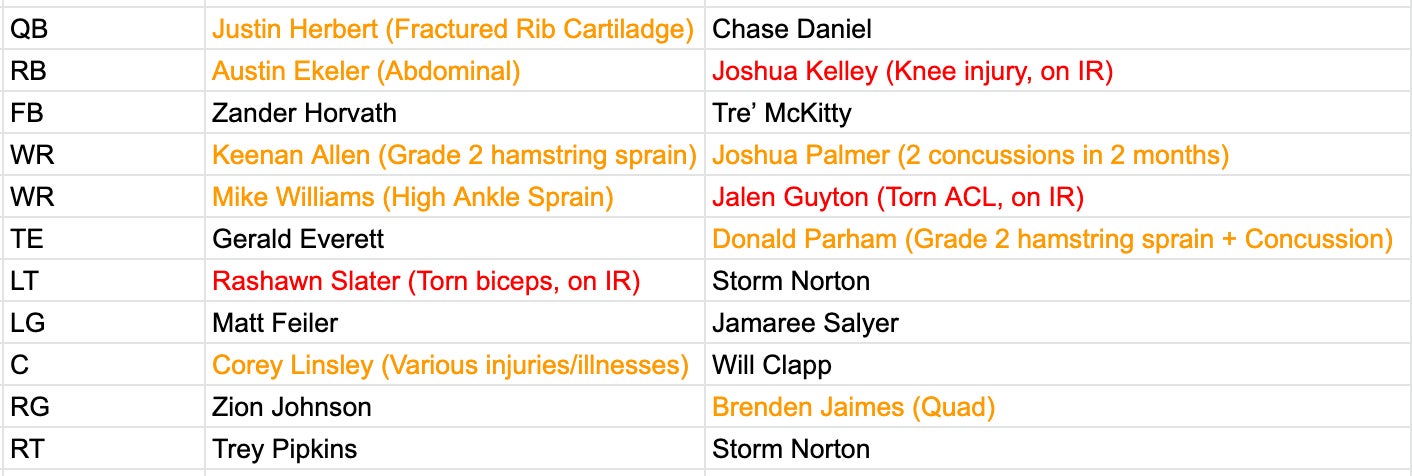Select the Jamaree Salyer cell
Screen dimensions: 1412x476
(x=805, y=323)
